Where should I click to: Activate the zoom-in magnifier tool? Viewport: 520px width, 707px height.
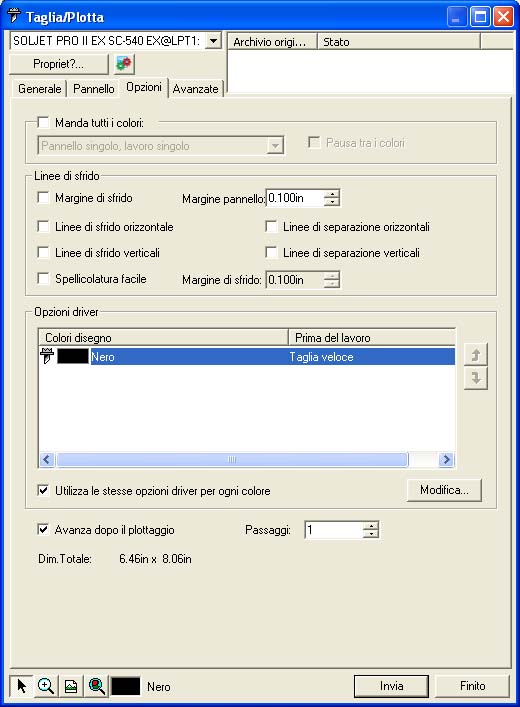tap(46, 686)
